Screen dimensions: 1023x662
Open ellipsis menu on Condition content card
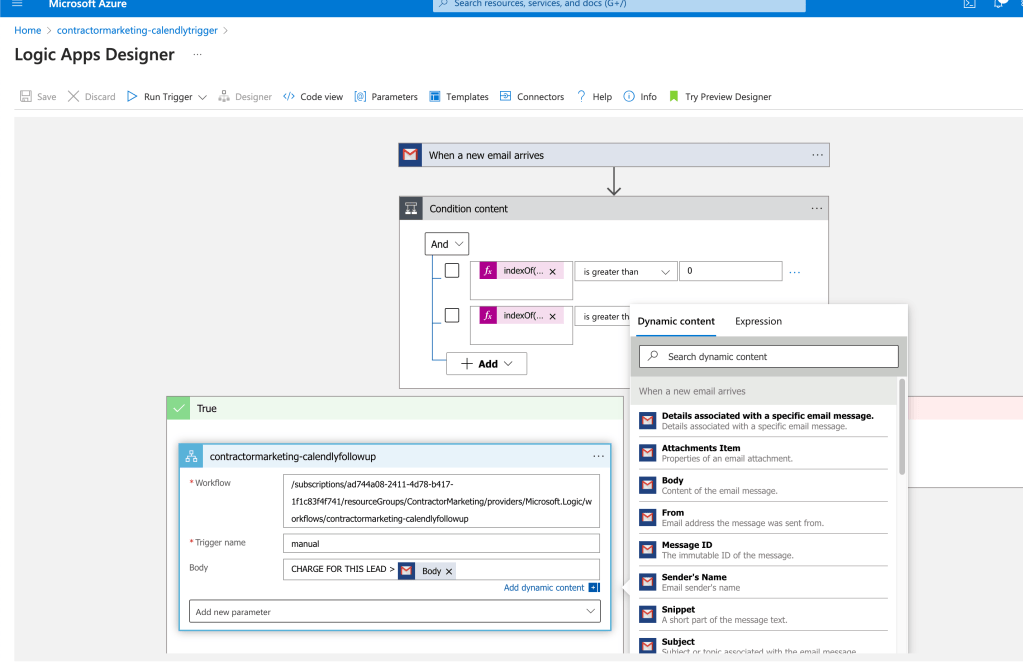817,209
